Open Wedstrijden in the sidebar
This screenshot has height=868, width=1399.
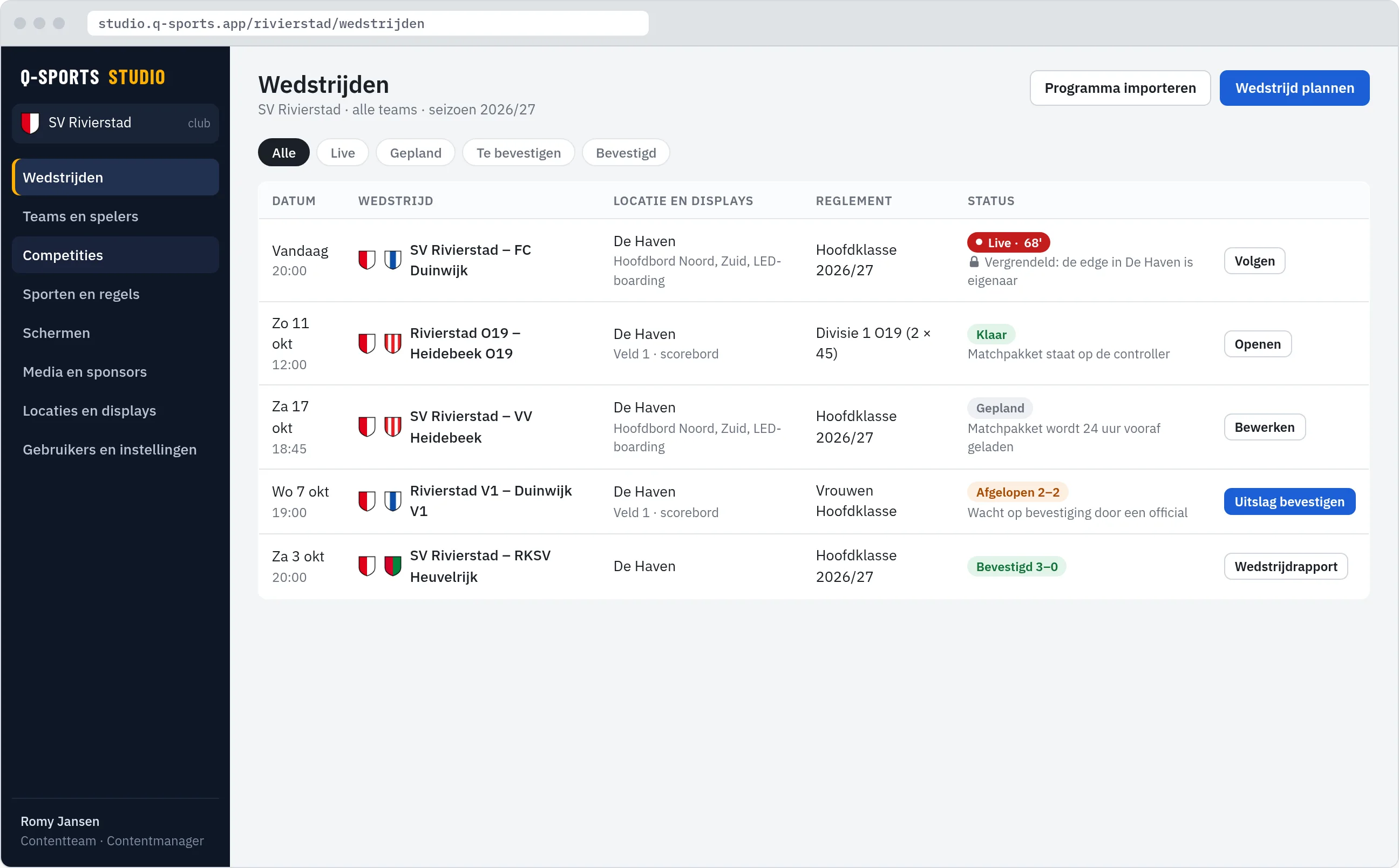point(116,178)
